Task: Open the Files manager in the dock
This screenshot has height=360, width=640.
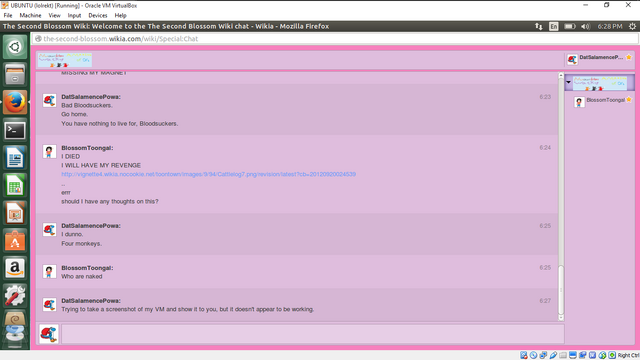Action: pyautogui.click(x=15, y=74)
